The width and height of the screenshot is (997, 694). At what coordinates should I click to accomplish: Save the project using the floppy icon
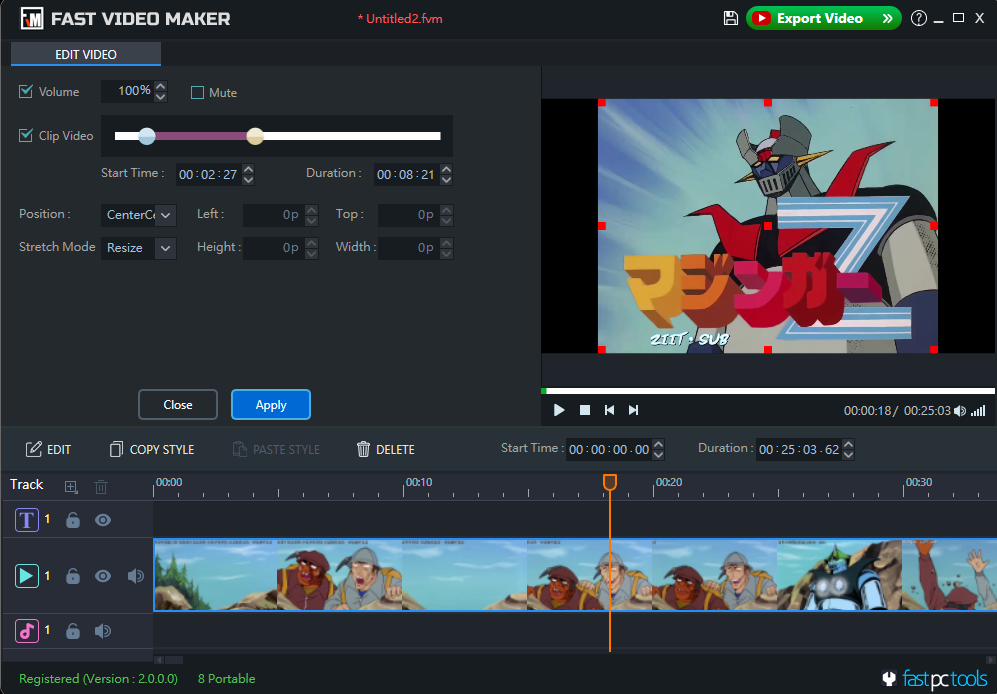[x=731, y=18]
